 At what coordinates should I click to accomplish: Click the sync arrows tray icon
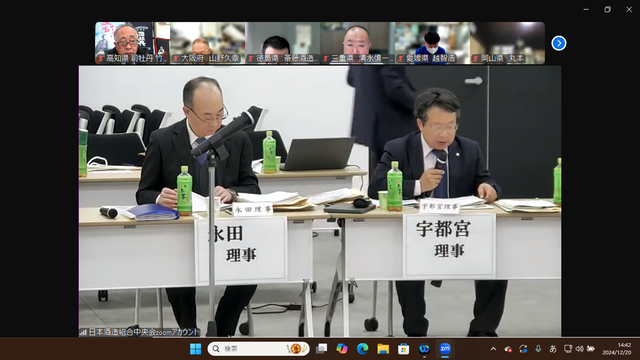click(523, 349)
